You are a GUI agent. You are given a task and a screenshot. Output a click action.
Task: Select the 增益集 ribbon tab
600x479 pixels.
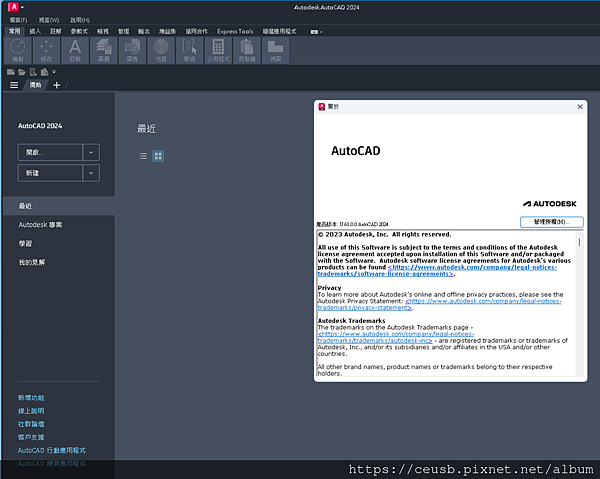(168, 31)
